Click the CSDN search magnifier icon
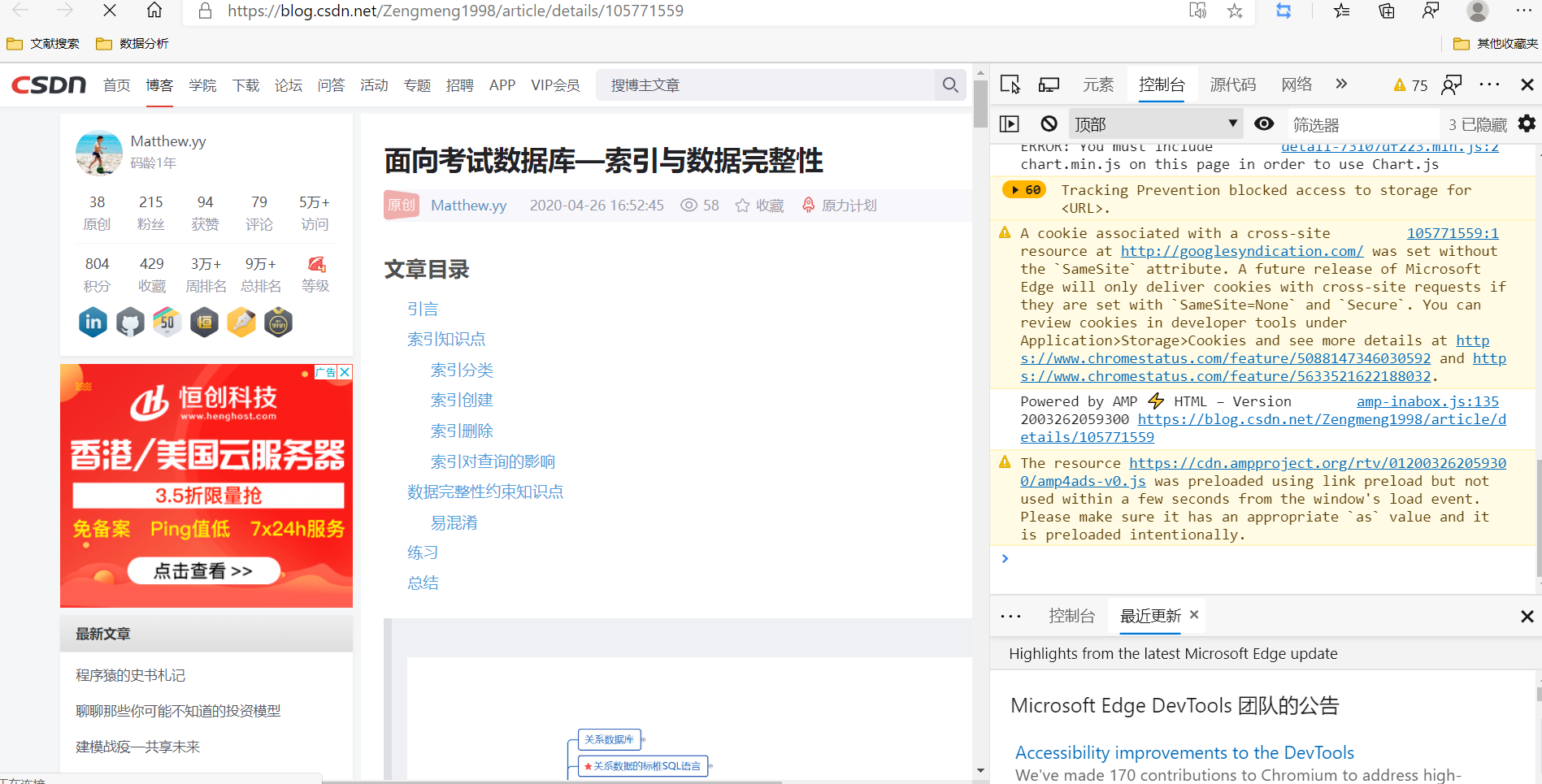1542x784 pixels. click(x=950, y=84)
